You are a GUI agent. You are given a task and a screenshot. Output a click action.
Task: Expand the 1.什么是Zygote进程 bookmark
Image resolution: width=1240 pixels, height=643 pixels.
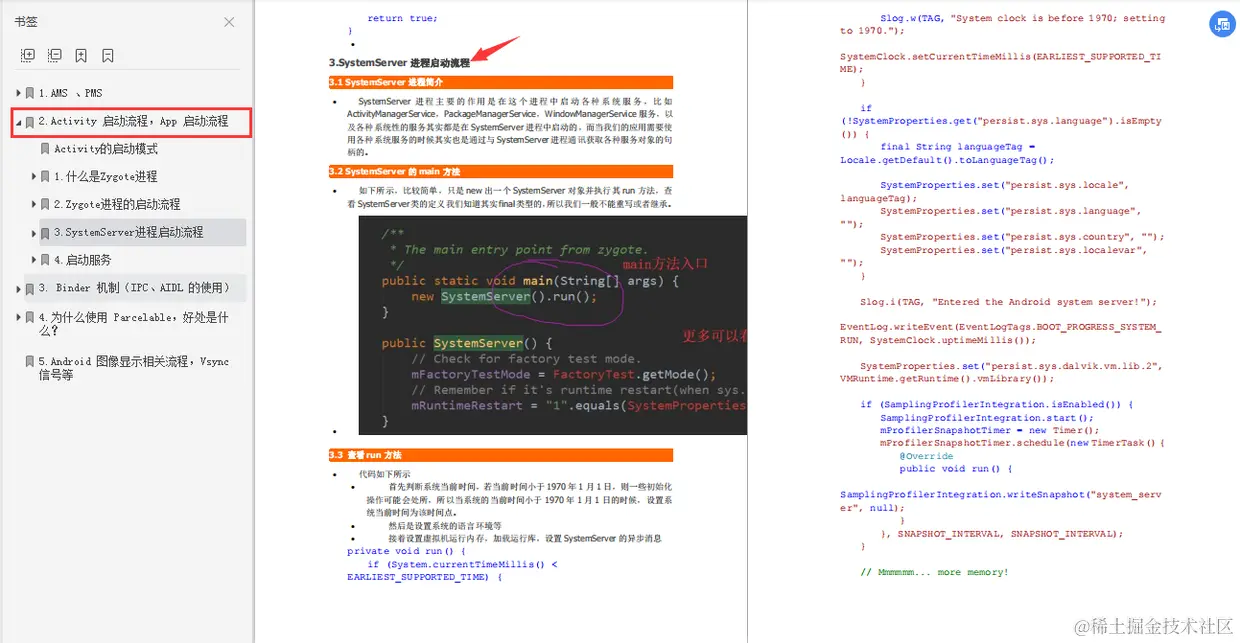coord(34,177)
